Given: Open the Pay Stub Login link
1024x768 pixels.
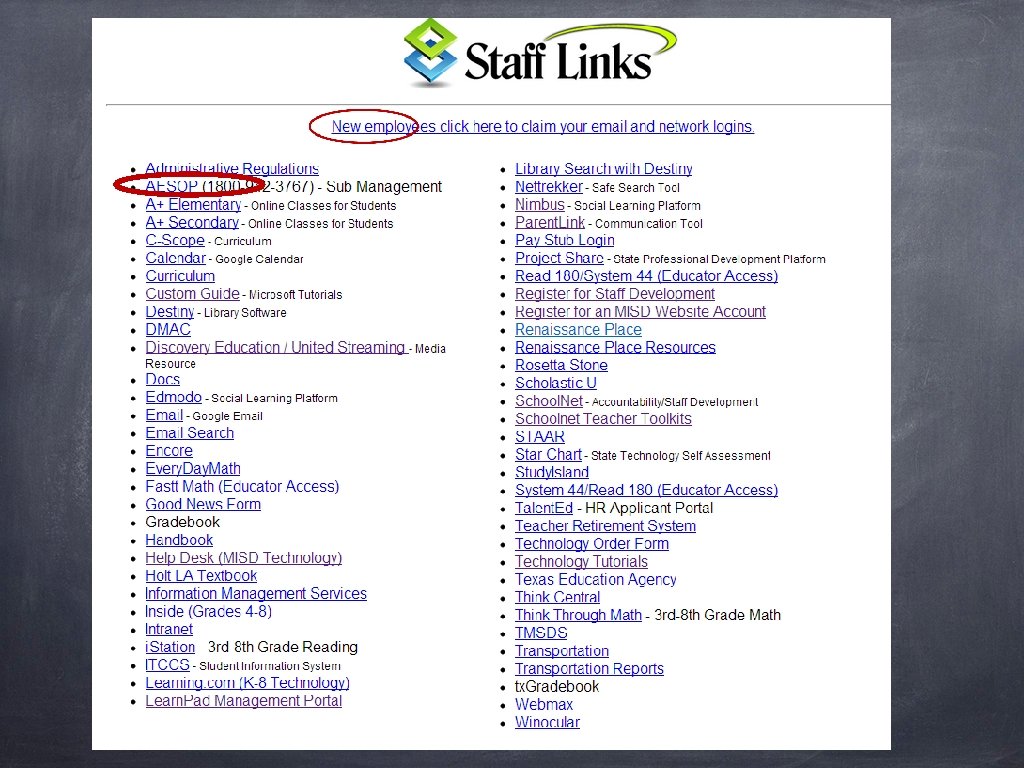Looking at the screenshot, I should 564,240.
